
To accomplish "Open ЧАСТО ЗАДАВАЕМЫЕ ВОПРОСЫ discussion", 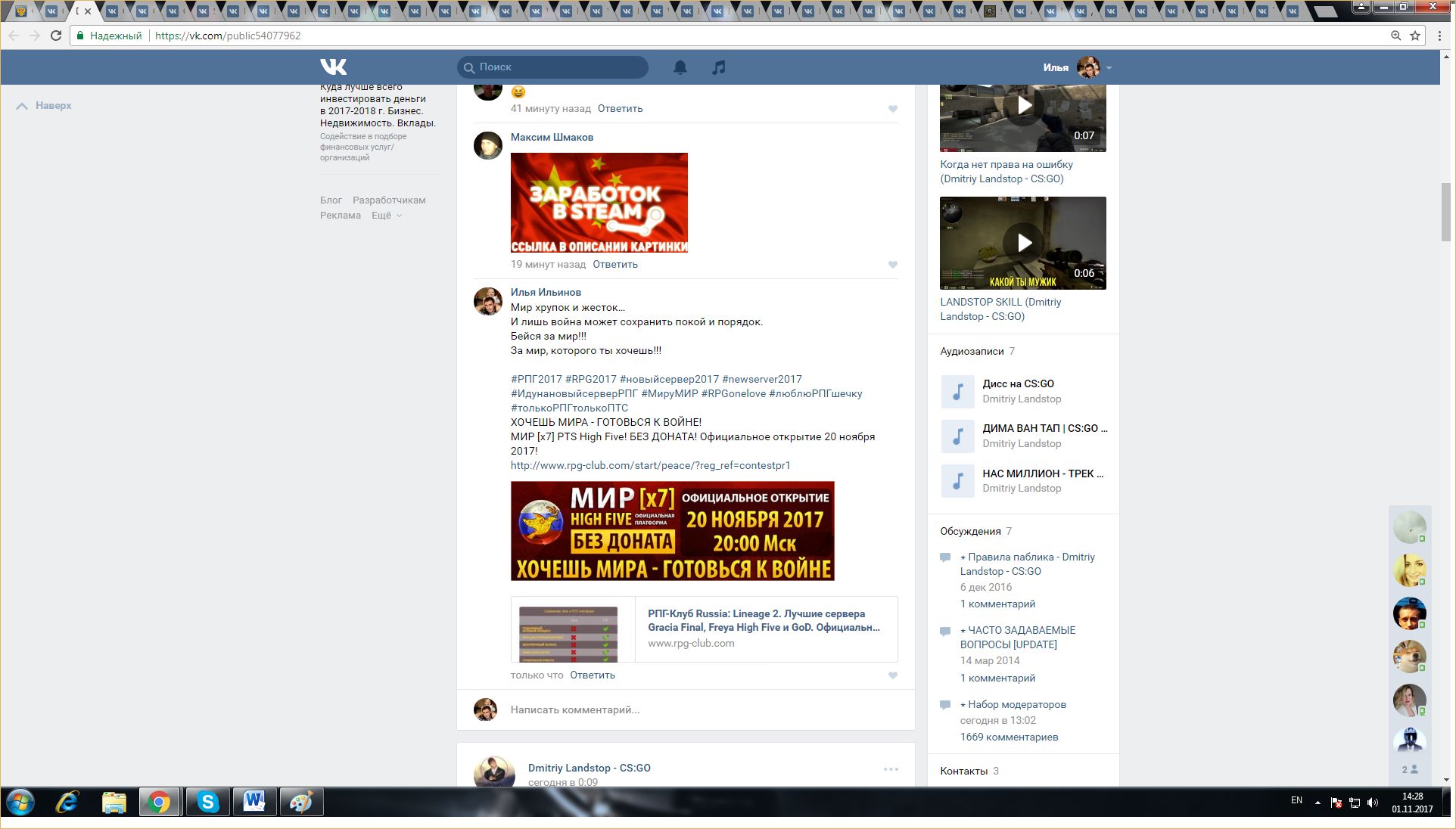I will pyautogui.click(x=1018, y=638).
